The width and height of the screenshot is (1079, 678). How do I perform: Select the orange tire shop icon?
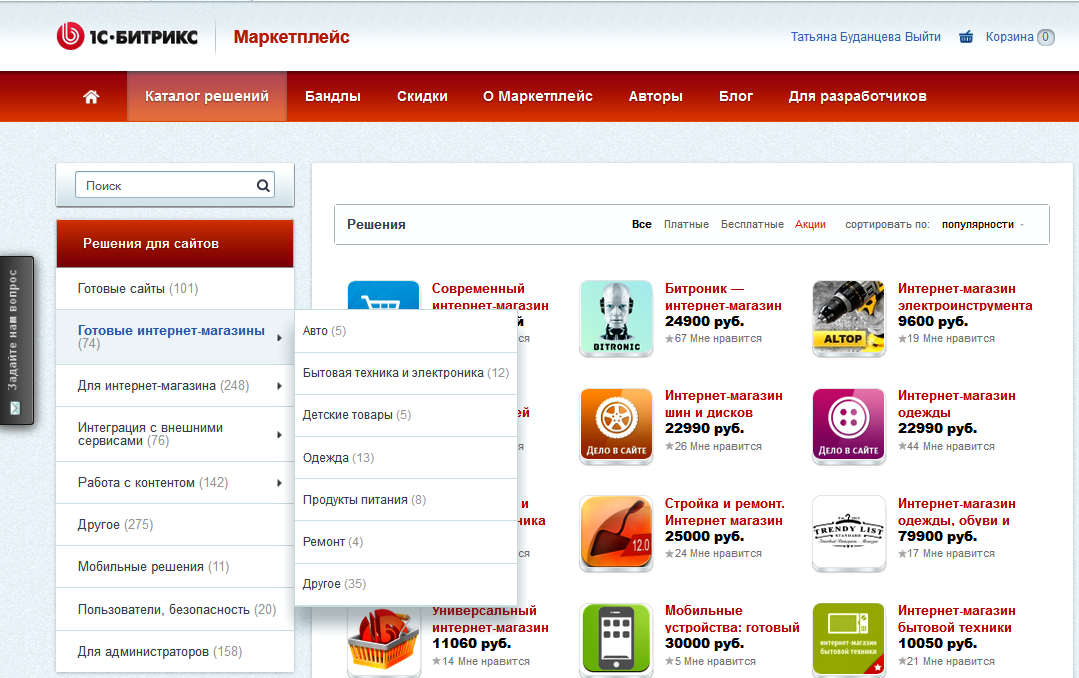tap(616, 426)
